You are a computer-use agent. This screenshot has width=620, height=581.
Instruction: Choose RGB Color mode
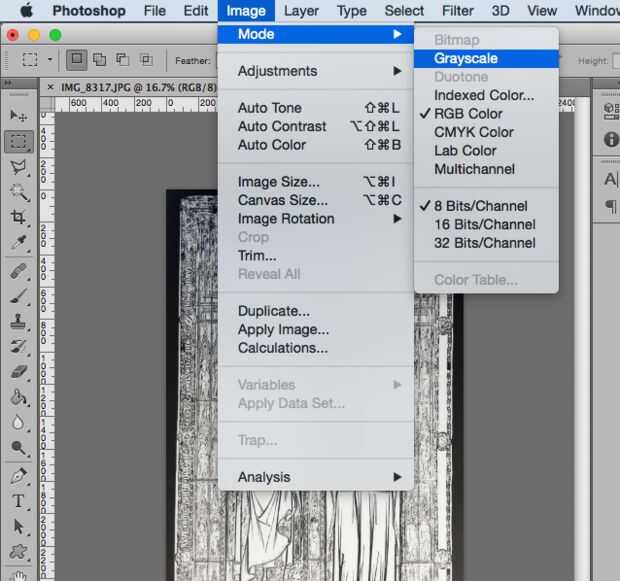click(486, 114)
